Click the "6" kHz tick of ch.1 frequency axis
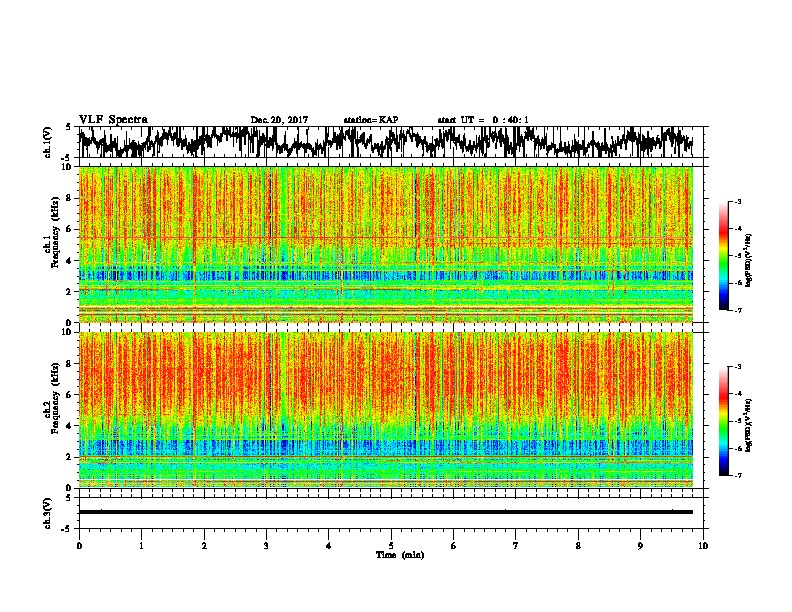The height and width of the screenshot is (612, 792). coord(70,229)
